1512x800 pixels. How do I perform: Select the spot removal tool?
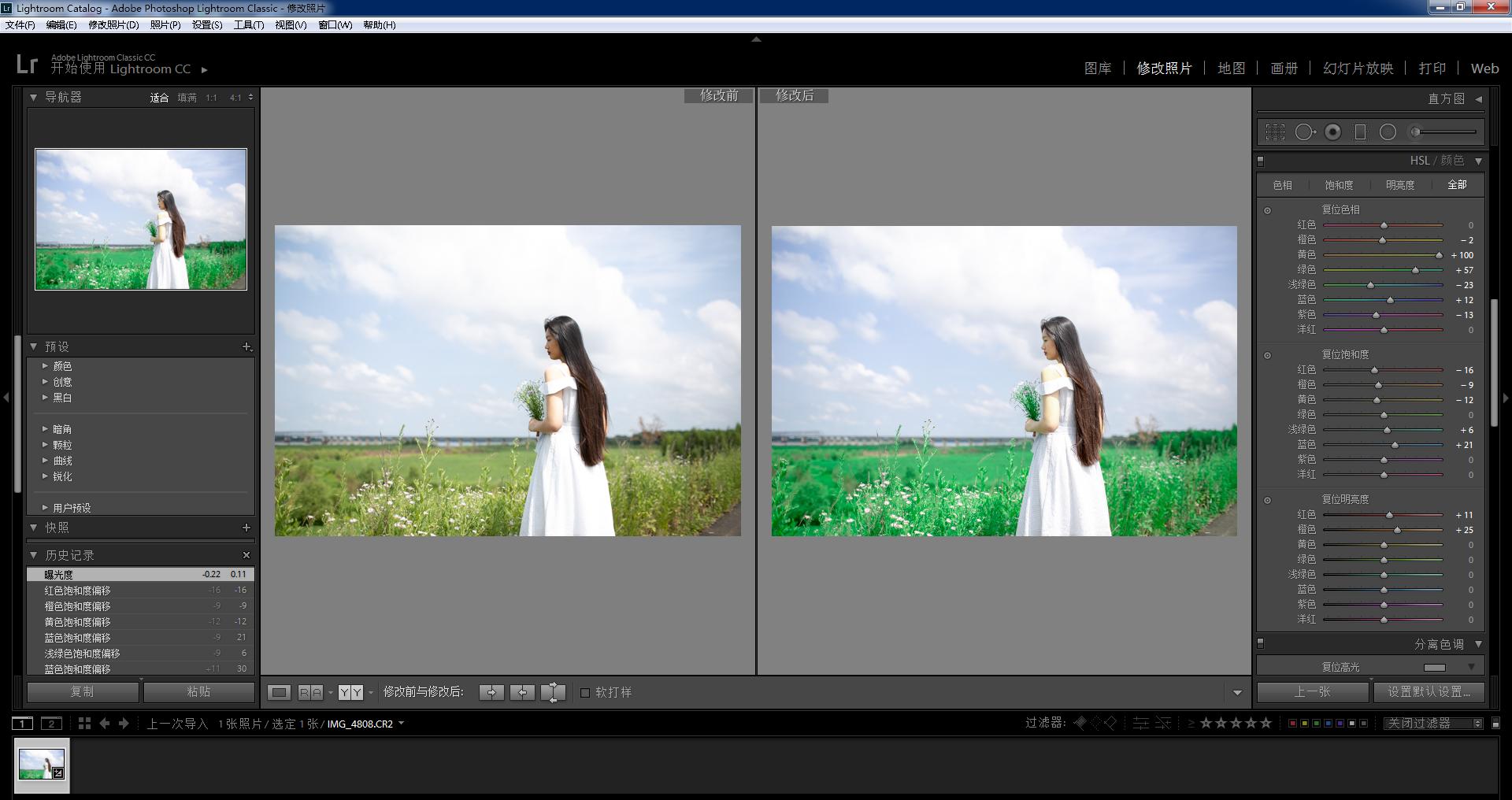pyautogui.click(x=1305, y=132)
